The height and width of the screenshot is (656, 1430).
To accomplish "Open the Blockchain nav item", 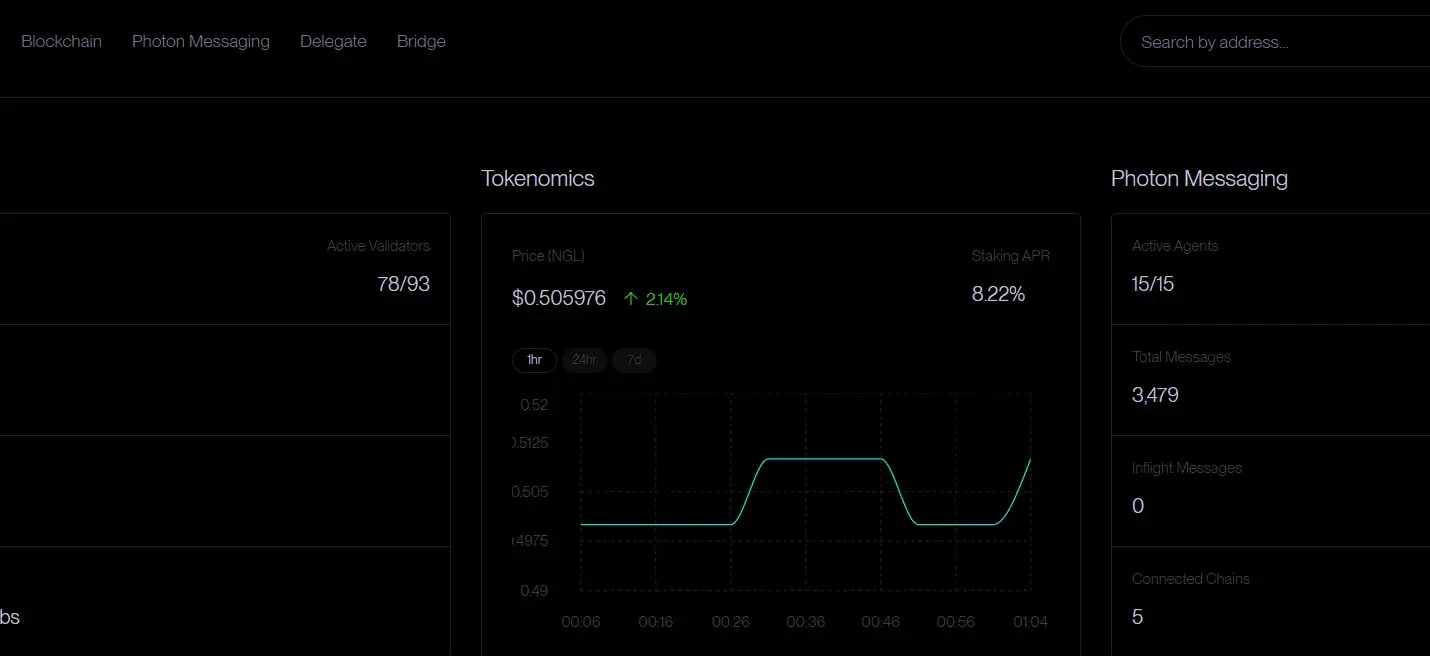I will pyautogui.click(x=61, y=41).
